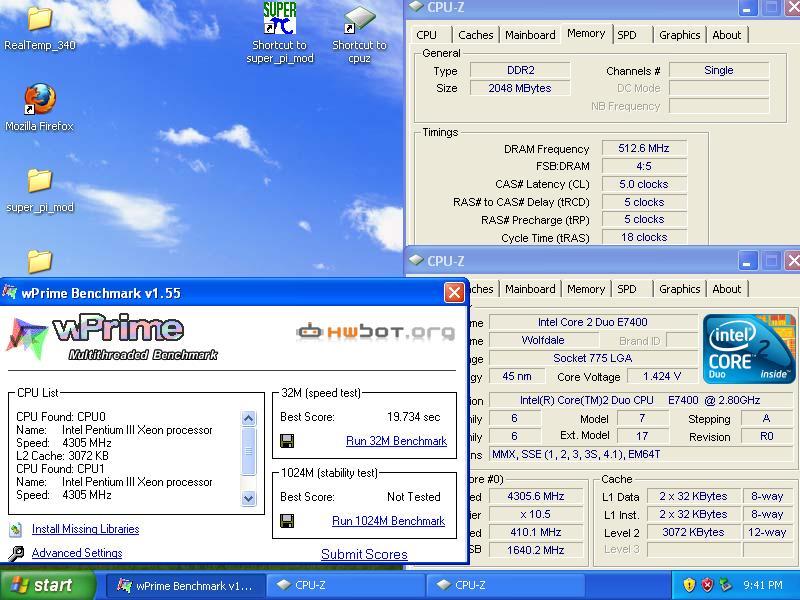Click the 19.734 sec best score text
This screenshot has width=800, height=600.
(x=413, y=417)
